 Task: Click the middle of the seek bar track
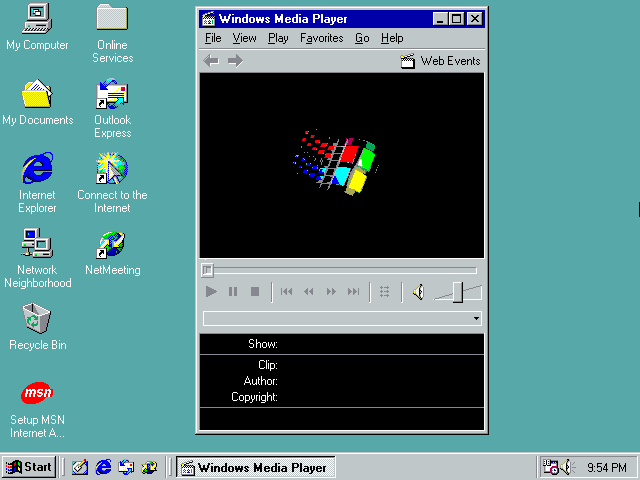[x=341, y=270]
